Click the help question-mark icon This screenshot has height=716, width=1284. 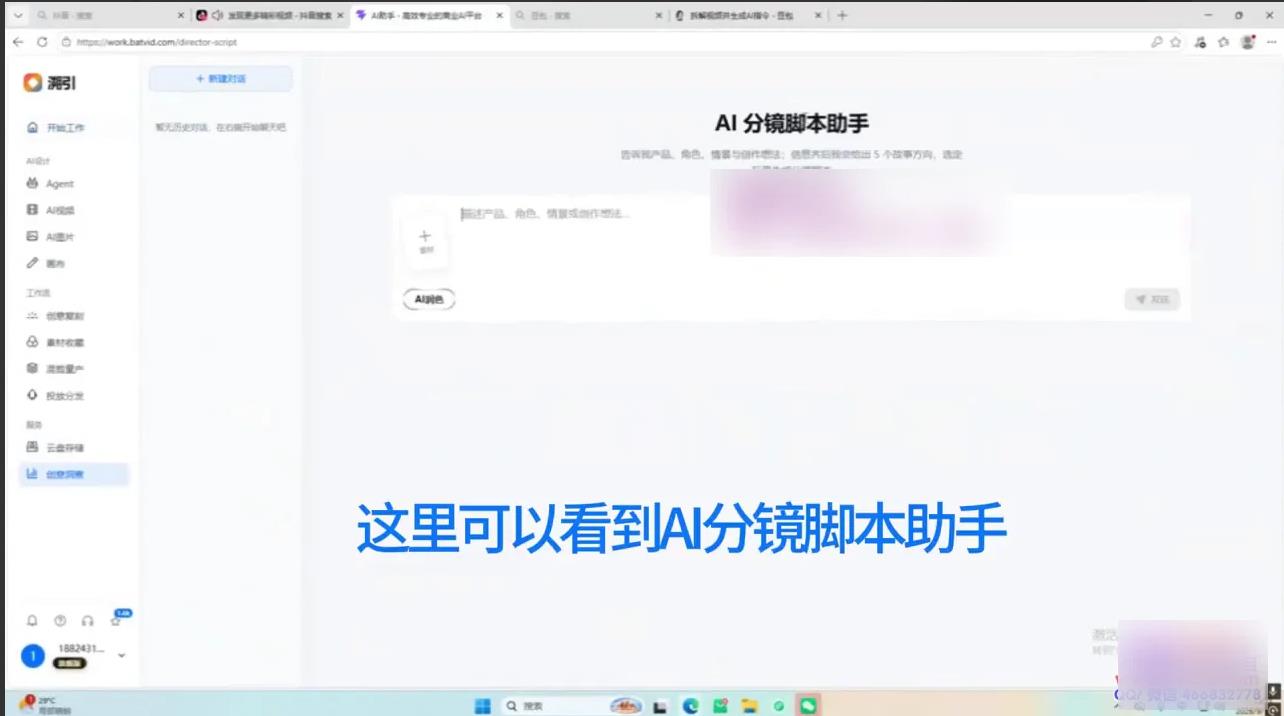[x=60, y=621]
